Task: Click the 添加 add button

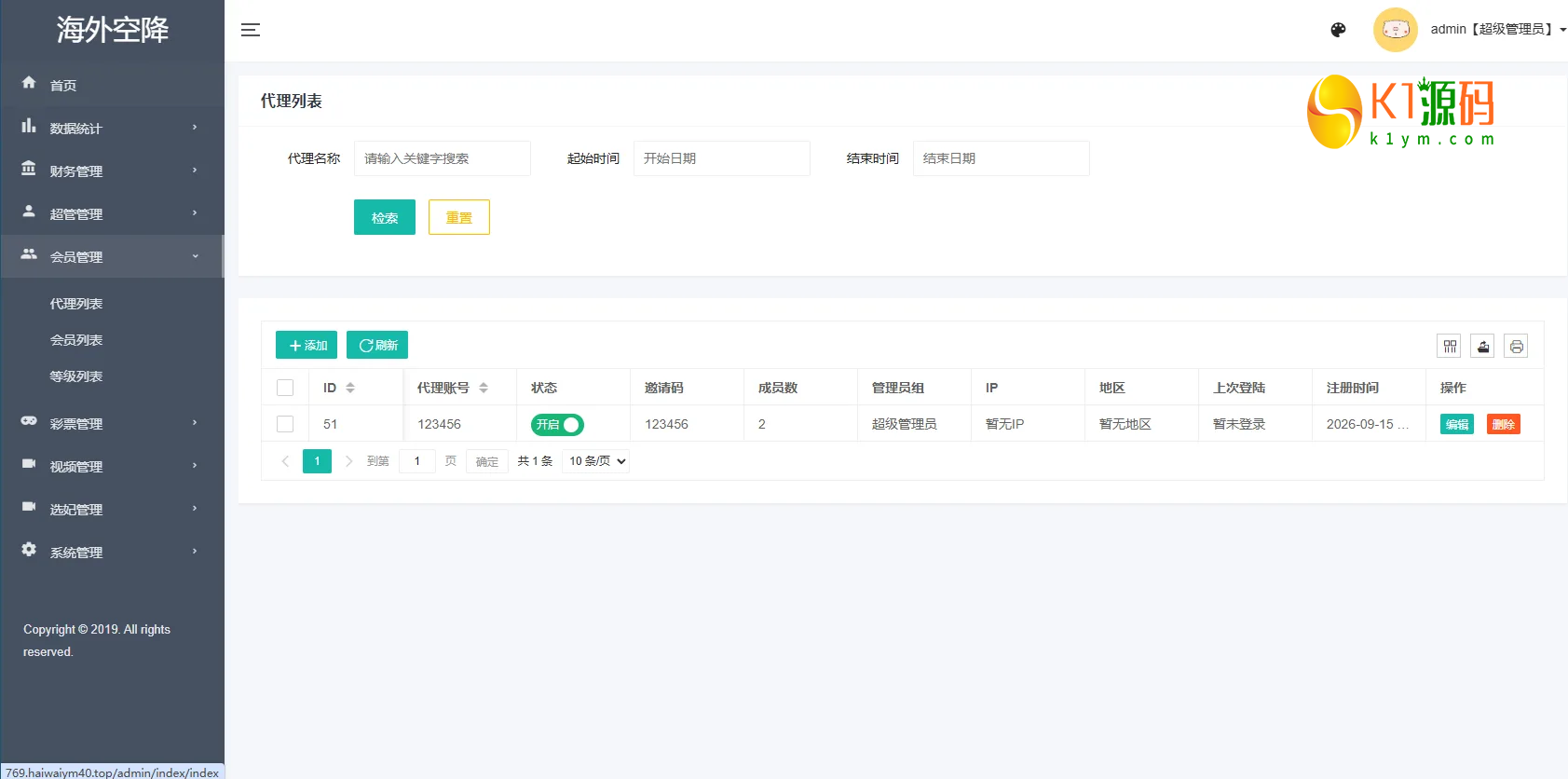Action: tap(307, 345)
